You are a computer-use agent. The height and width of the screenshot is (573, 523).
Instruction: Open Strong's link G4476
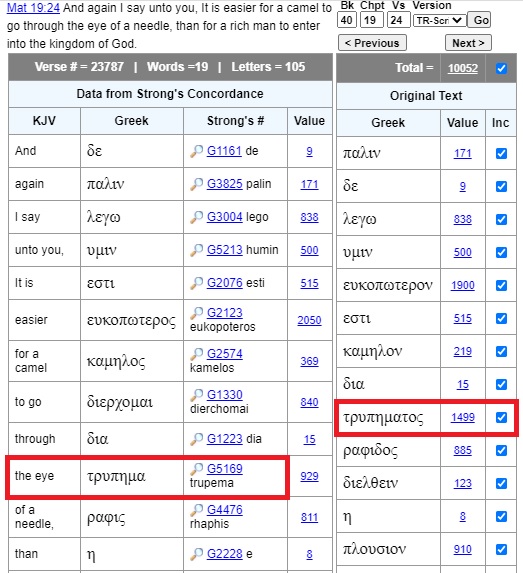click(224, 509)
